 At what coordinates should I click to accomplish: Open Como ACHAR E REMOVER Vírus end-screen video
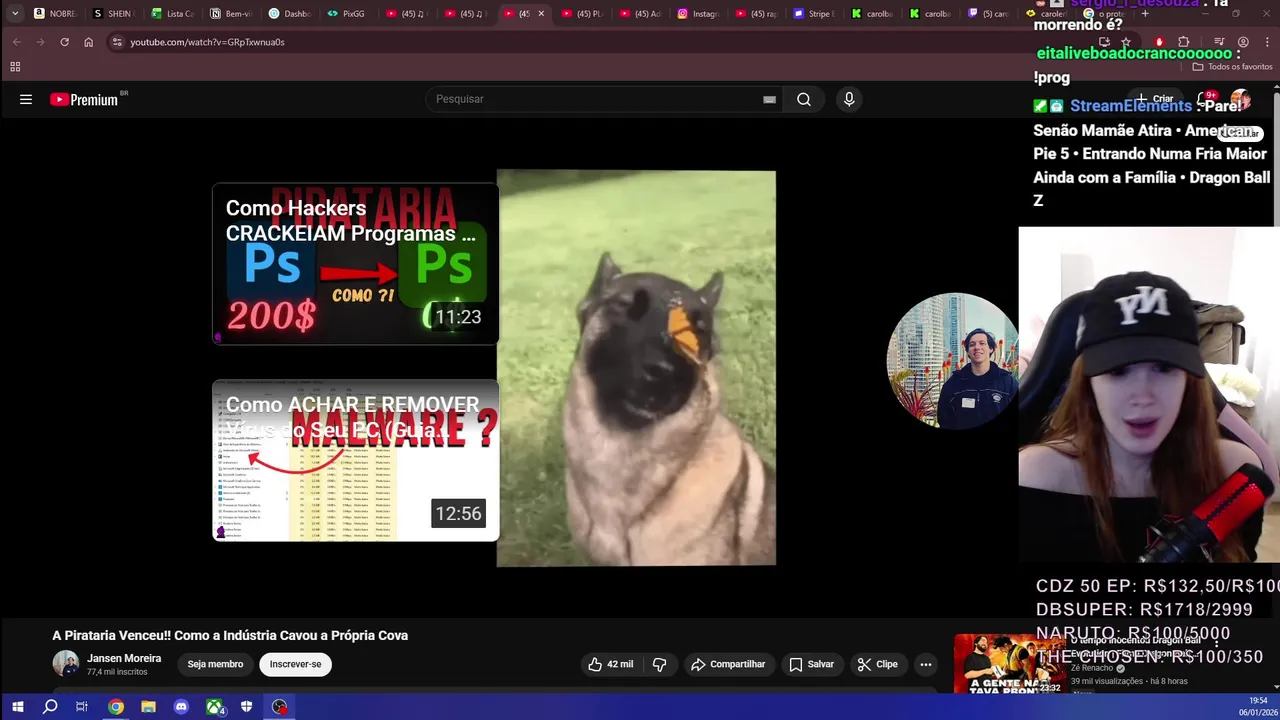pos(355,460)
